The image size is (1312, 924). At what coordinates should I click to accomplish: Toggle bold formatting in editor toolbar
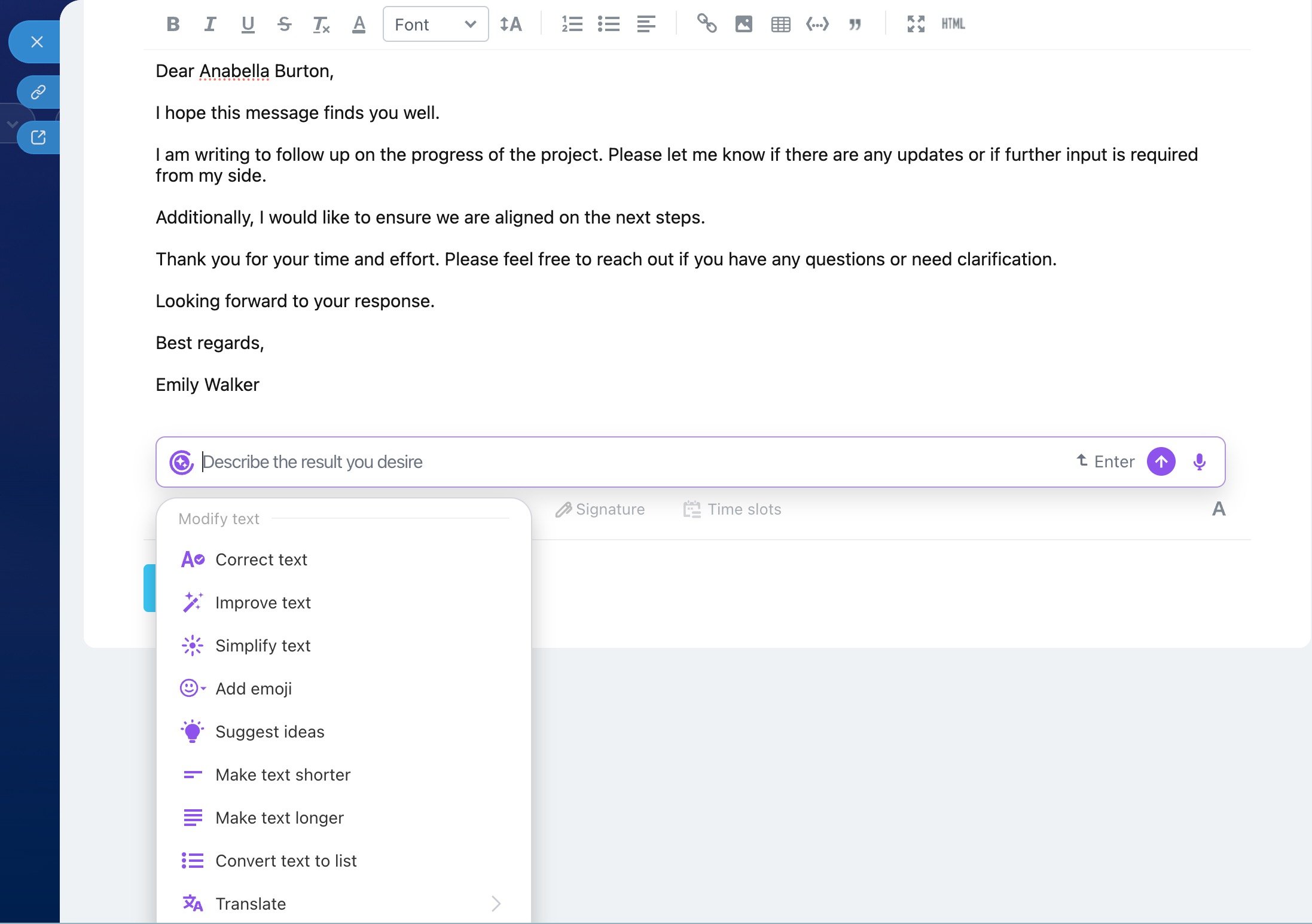[173, 25]
